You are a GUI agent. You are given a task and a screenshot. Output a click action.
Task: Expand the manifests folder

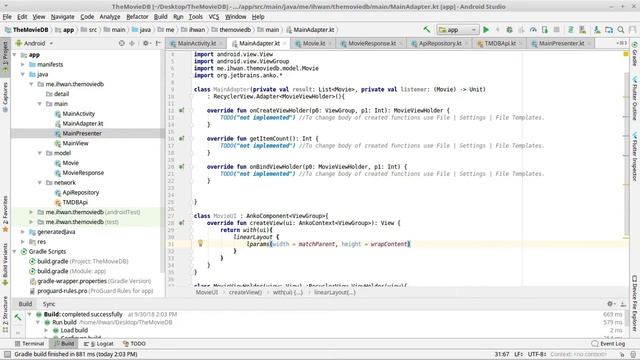(x=23, y=64)
